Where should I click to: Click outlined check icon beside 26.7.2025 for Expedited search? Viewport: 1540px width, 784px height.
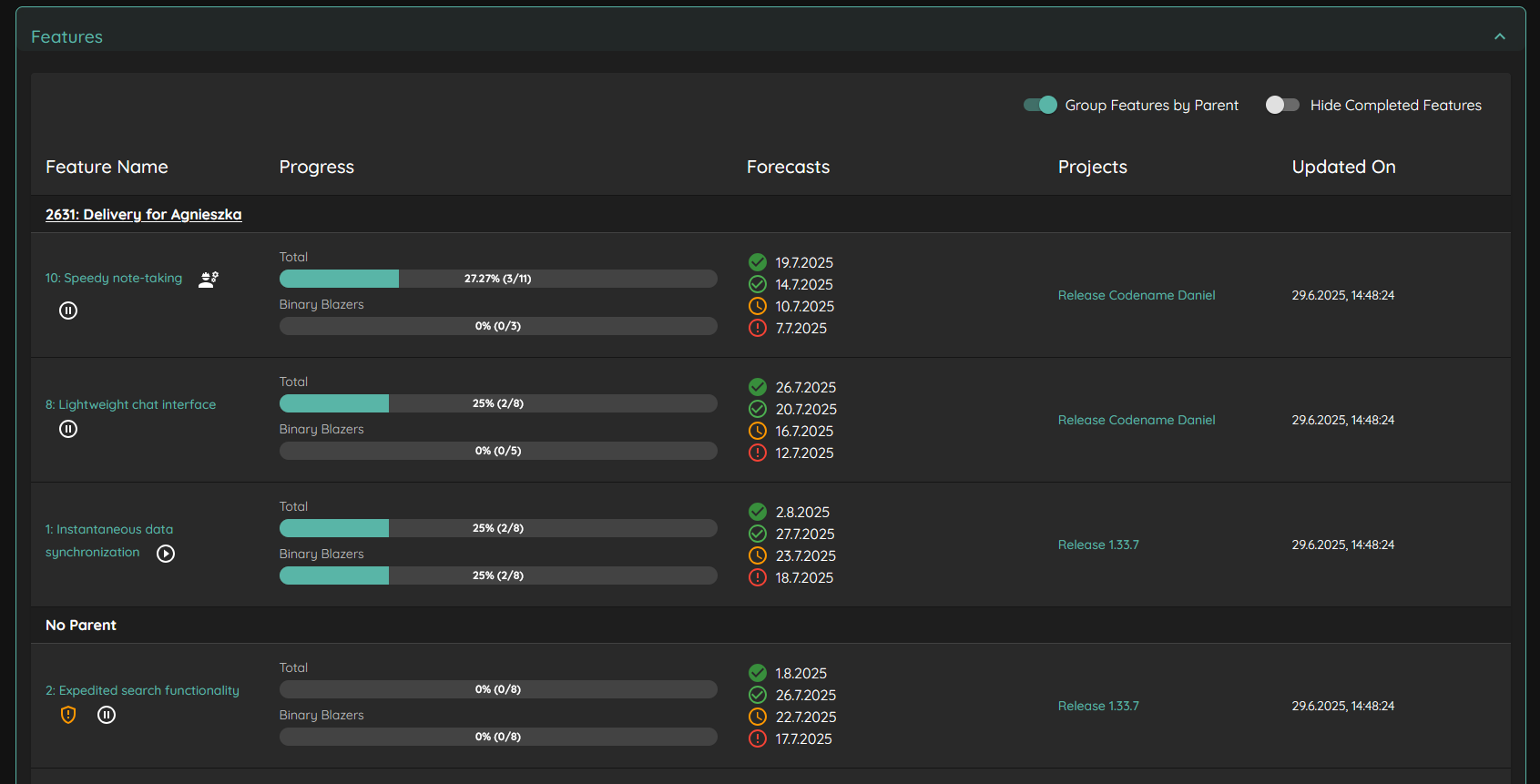(x=758, y=695)
